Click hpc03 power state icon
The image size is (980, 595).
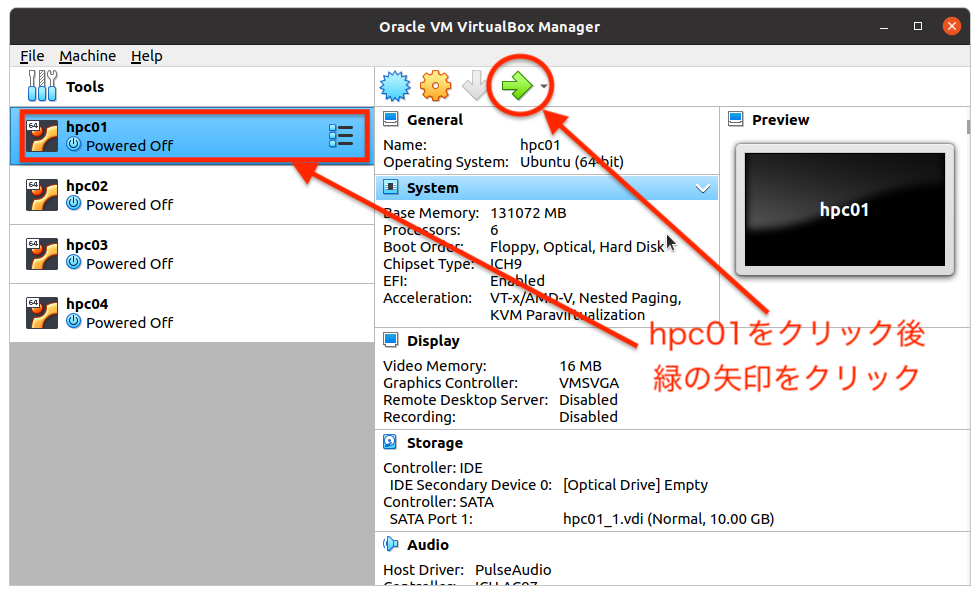(74, 262)
